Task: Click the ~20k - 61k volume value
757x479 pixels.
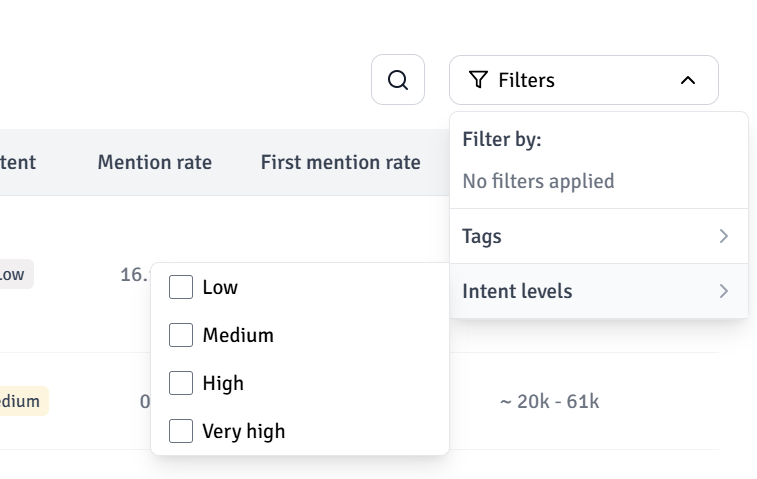Action: pos(549,401)
